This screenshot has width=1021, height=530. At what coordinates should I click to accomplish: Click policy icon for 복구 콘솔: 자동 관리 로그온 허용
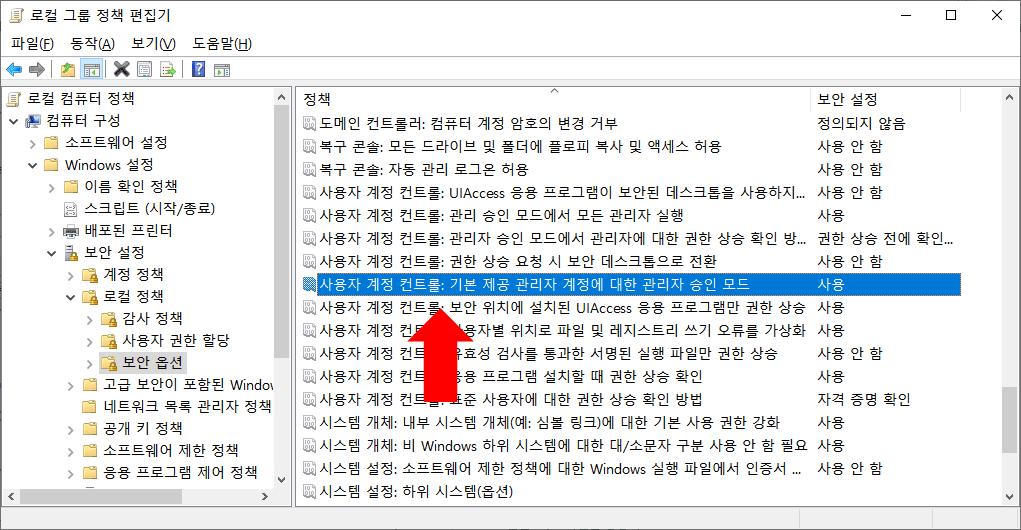point(309,170)
